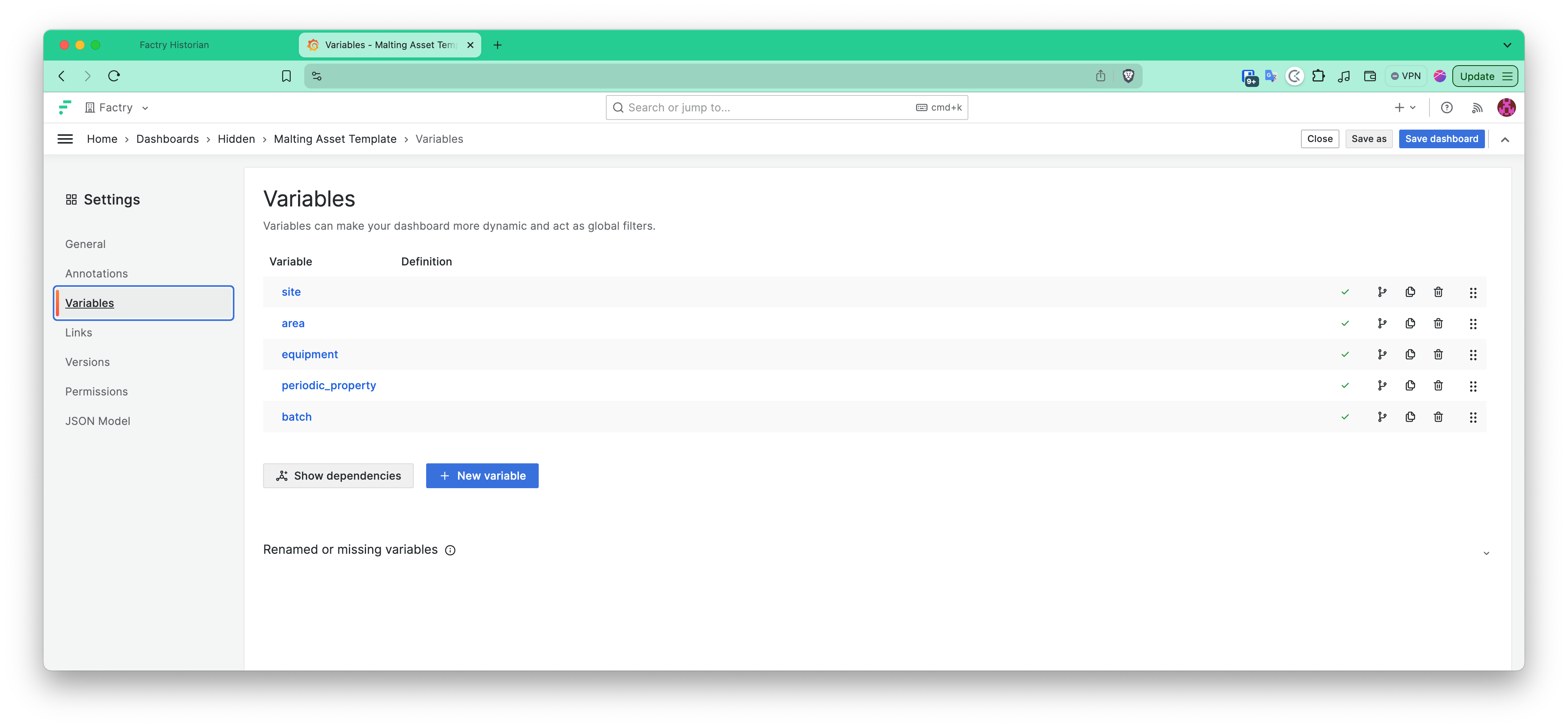Click drag handle on batch row
This screenshot has width=1568, height=728.
tap(1473, 418)
